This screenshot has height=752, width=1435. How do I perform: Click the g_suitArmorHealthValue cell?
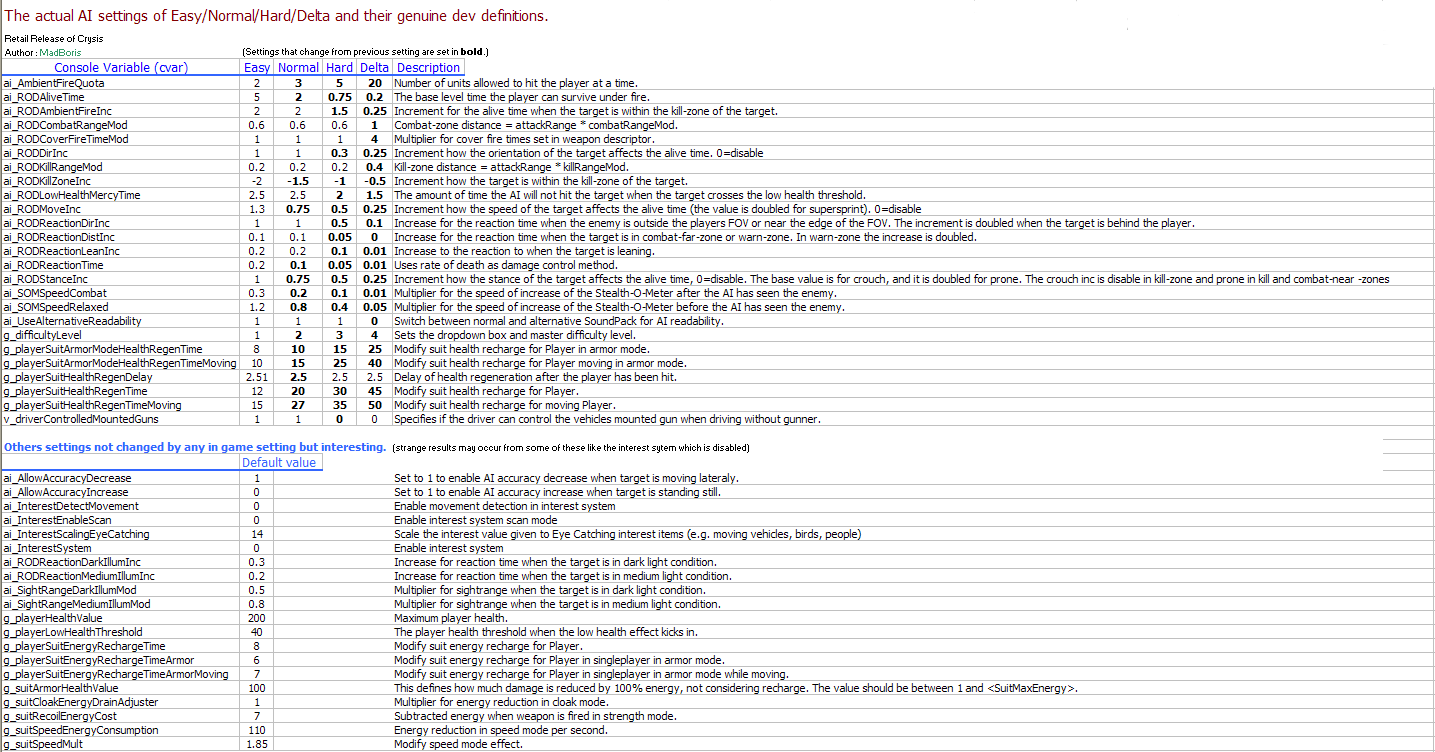click(121, 688)
